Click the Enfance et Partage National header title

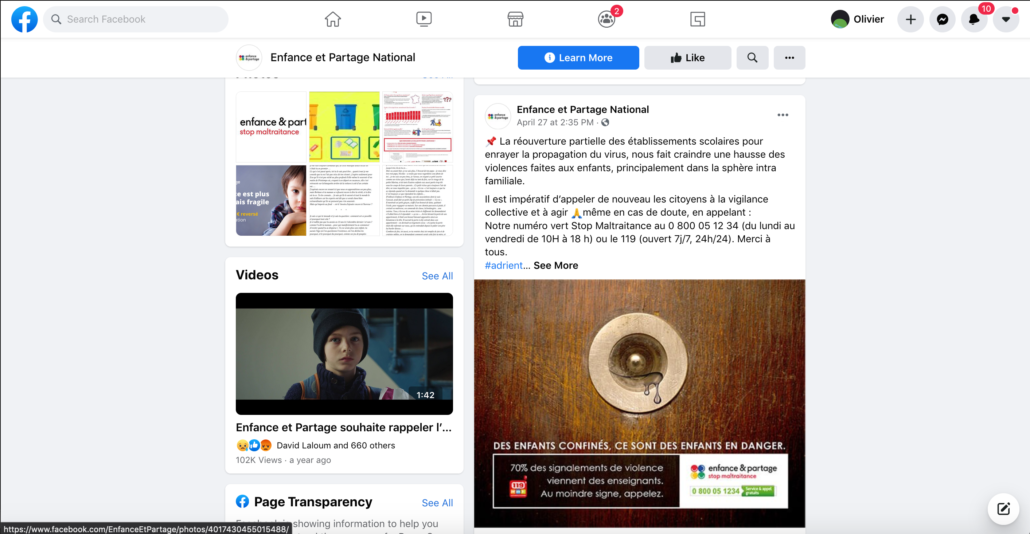click(343, 58)
